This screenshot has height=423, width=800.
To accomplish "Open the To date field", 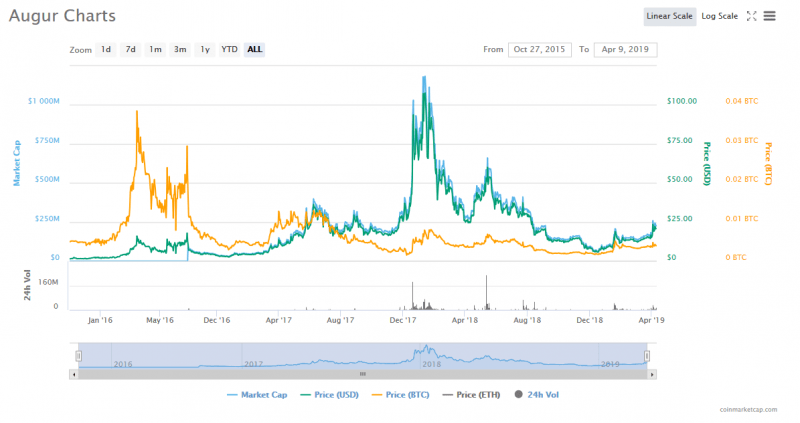I will [625, 49].
